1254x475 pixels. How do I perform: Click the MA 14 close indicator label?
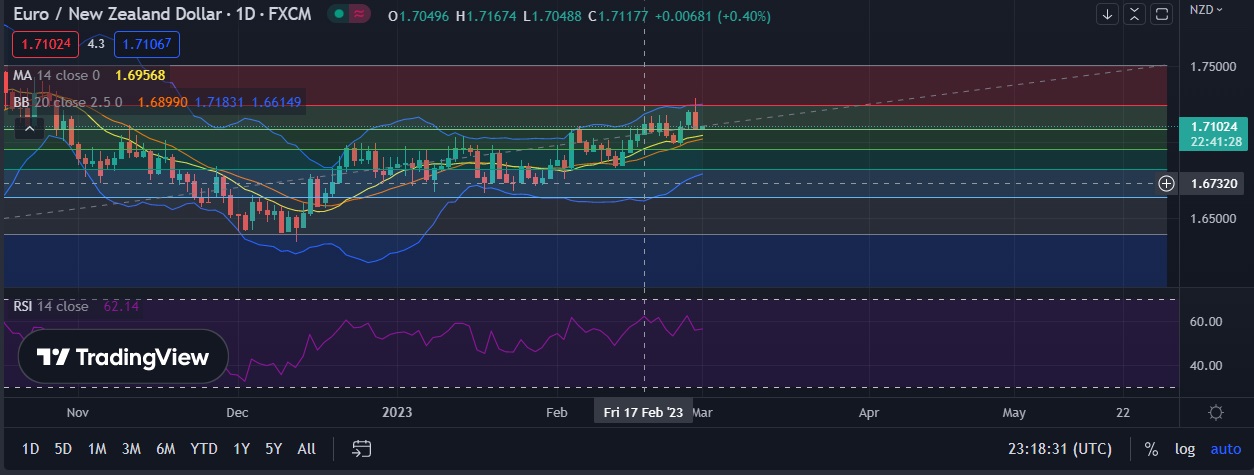tap(56, 75)
